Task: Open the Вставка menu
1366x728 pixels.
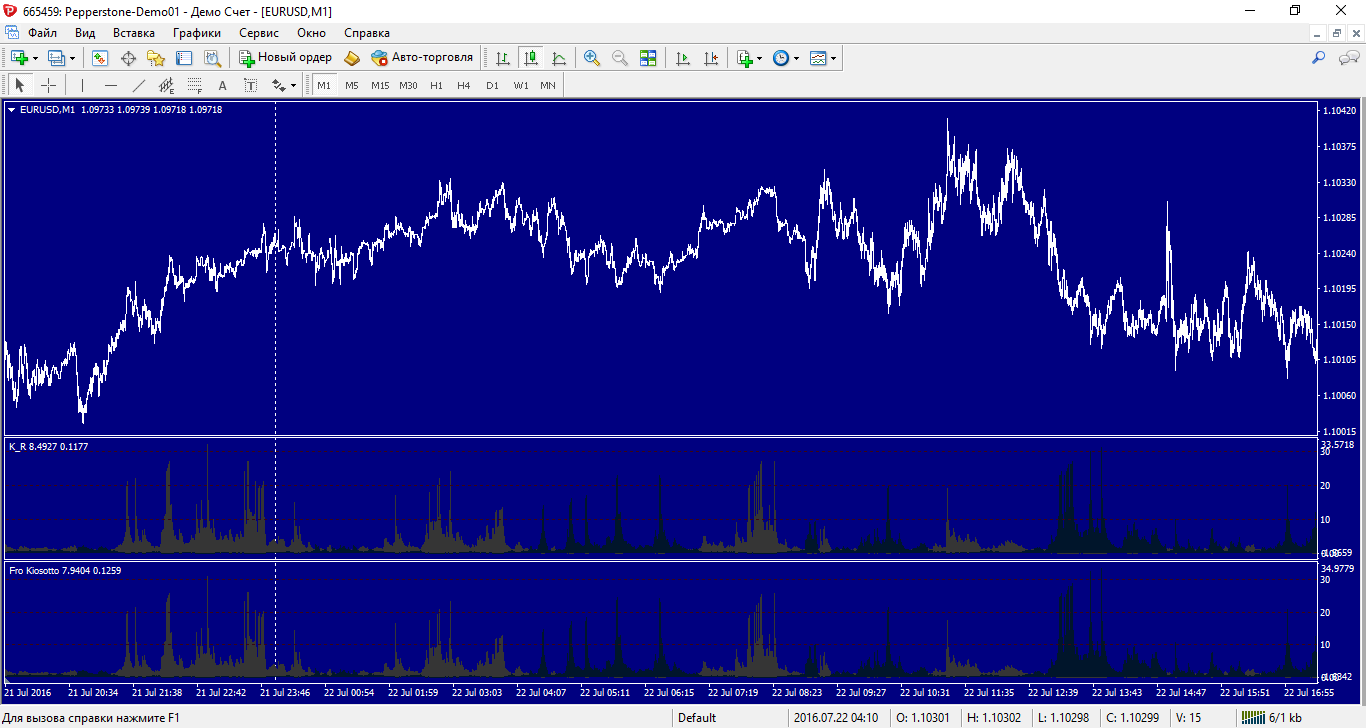Action: [134, 33]
